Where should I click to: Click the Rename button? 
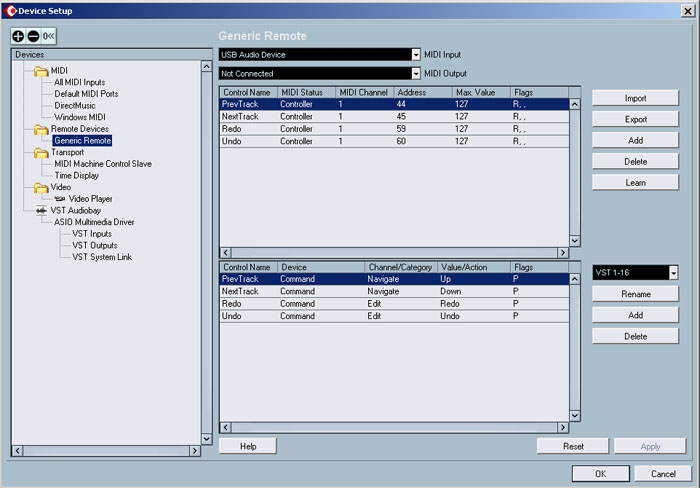635,295
